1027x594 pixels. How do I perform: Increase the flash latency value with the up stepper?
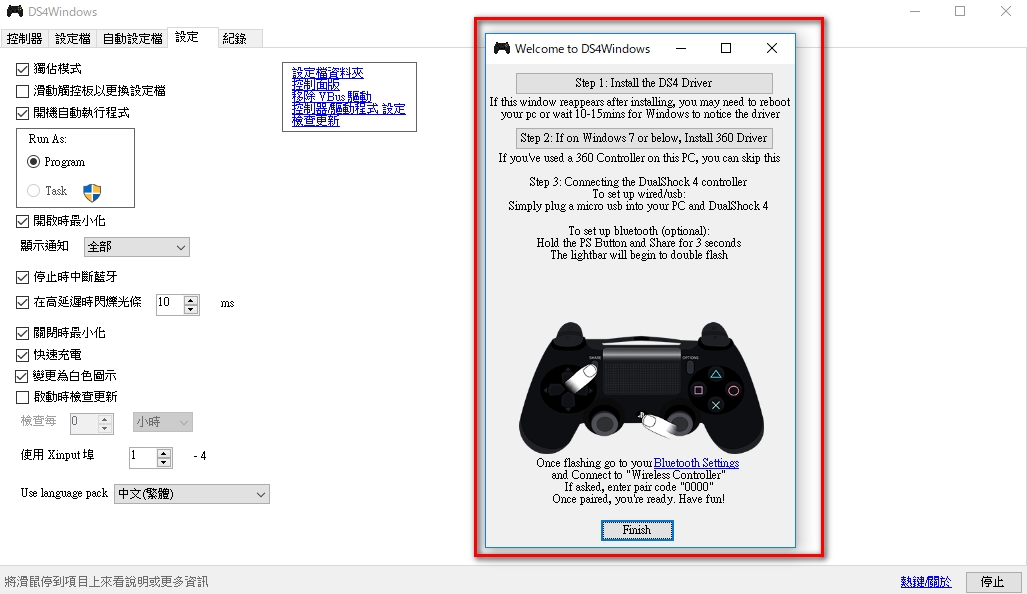pyautogui.click(x=191, y=299)
